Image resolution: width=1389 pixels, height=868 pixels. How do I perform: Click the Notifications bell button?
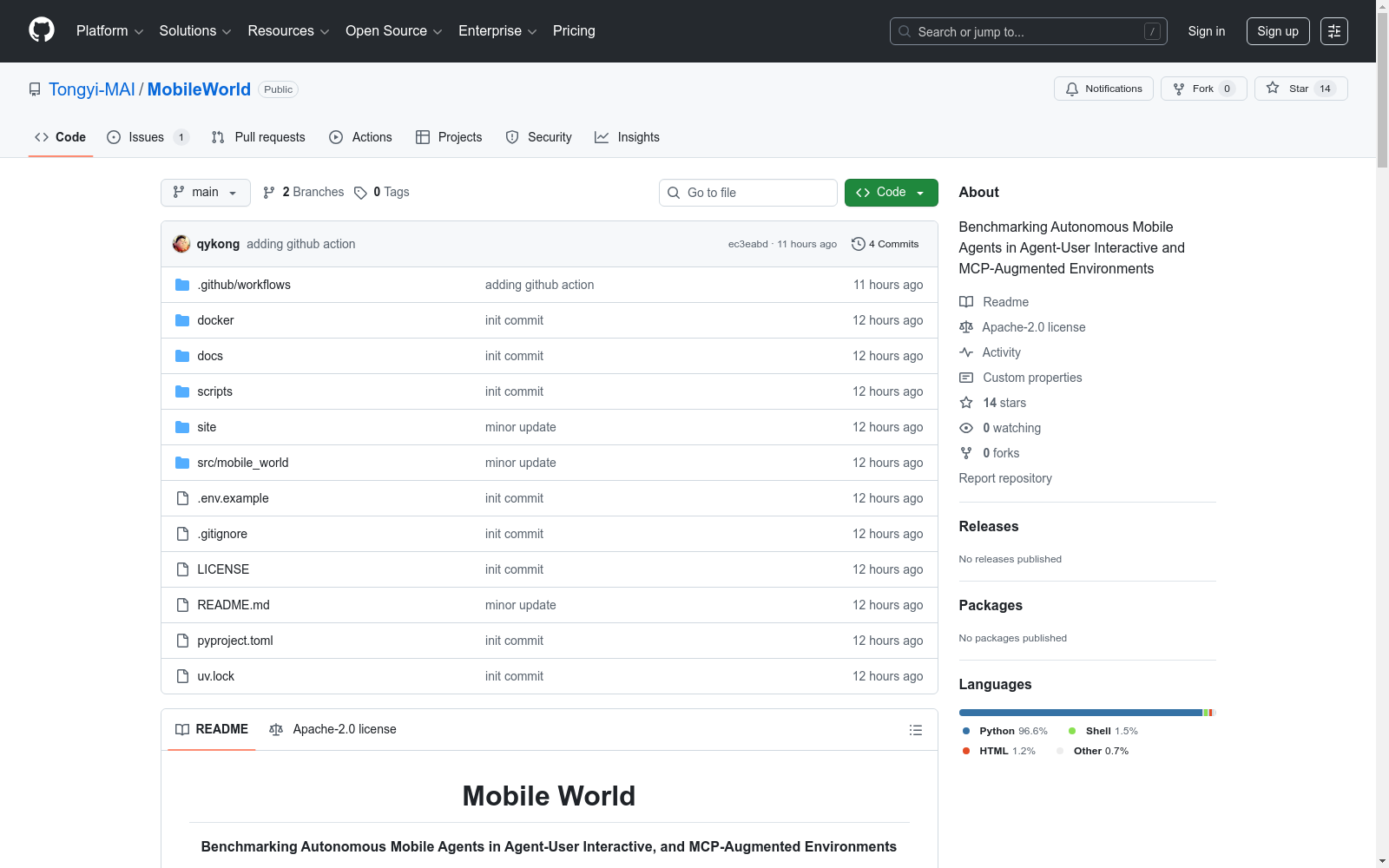1103,89
